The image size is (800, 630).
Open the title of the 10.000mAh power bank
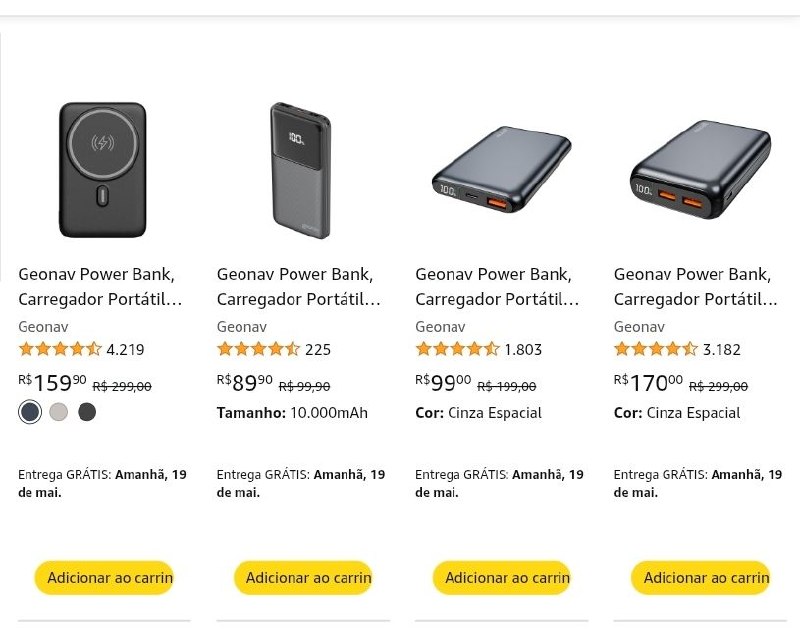(x=298, y=287)
